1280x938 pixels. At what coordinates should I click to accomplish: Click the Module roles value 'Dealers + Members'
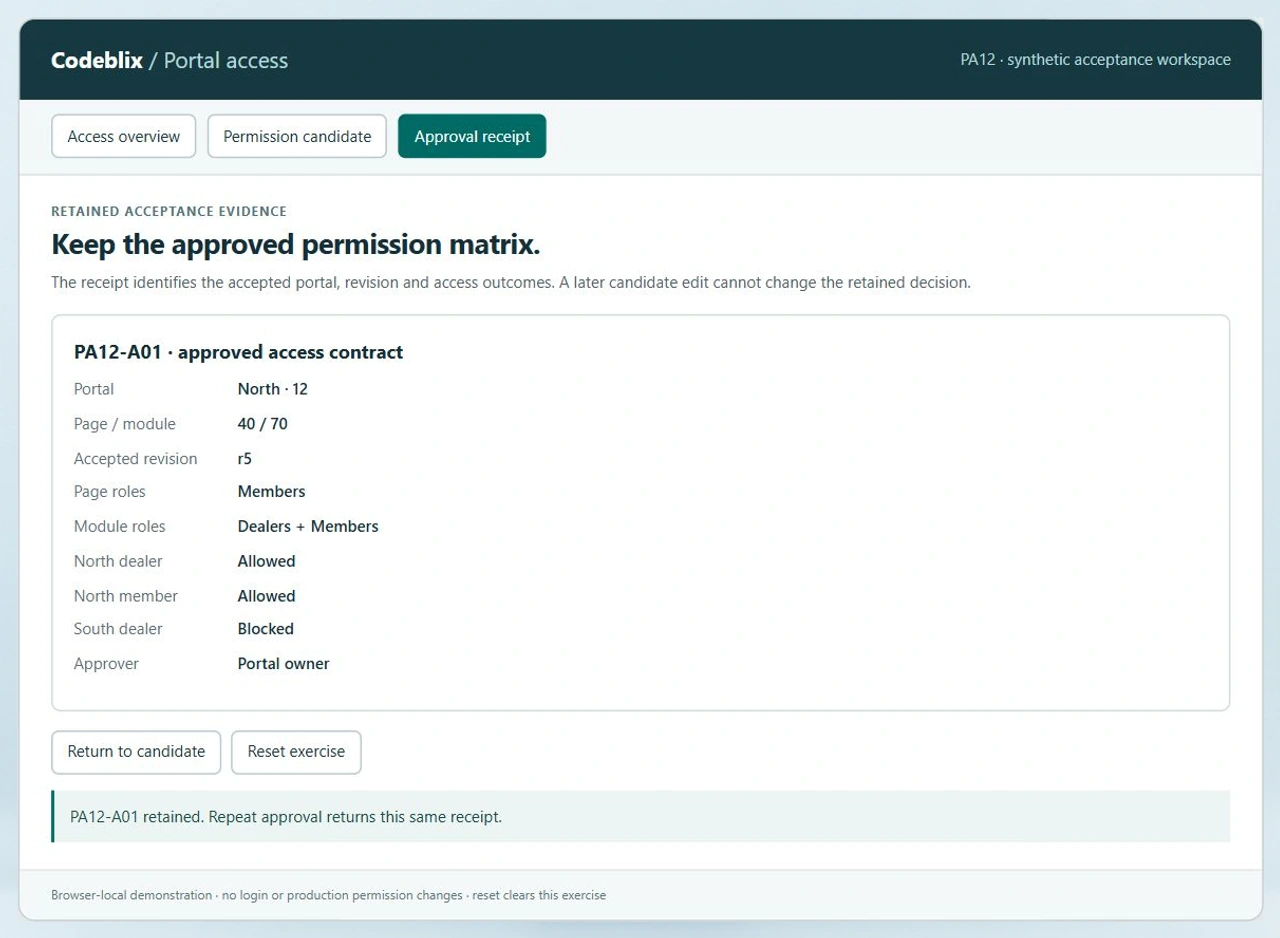(x=308, y=527)
